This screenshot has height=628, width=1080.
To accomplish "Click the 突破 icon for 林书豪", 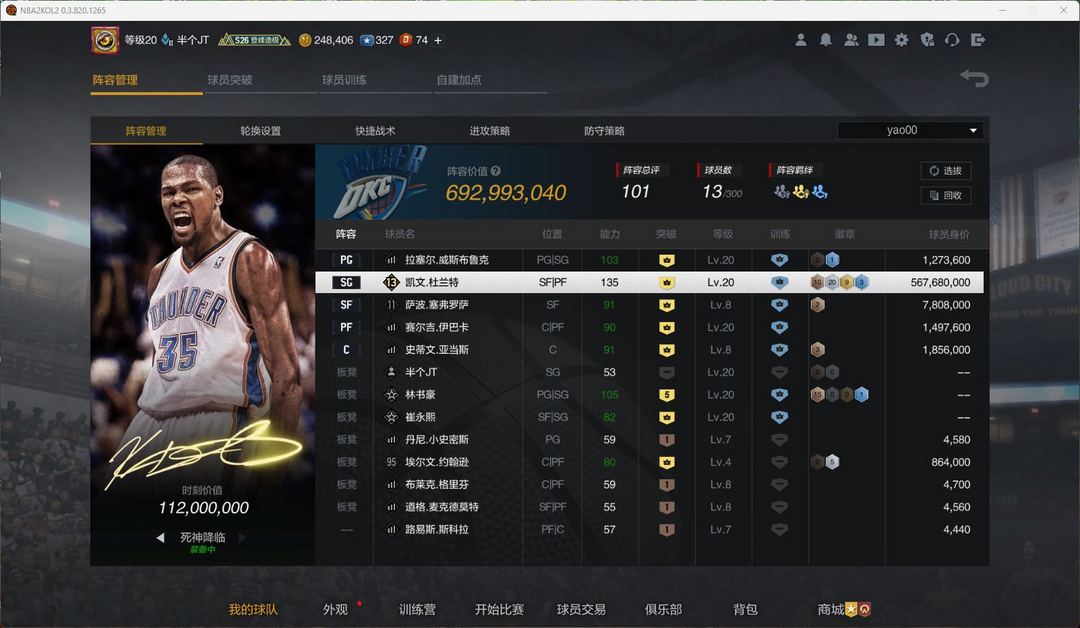I will click(x=667, y=395).
